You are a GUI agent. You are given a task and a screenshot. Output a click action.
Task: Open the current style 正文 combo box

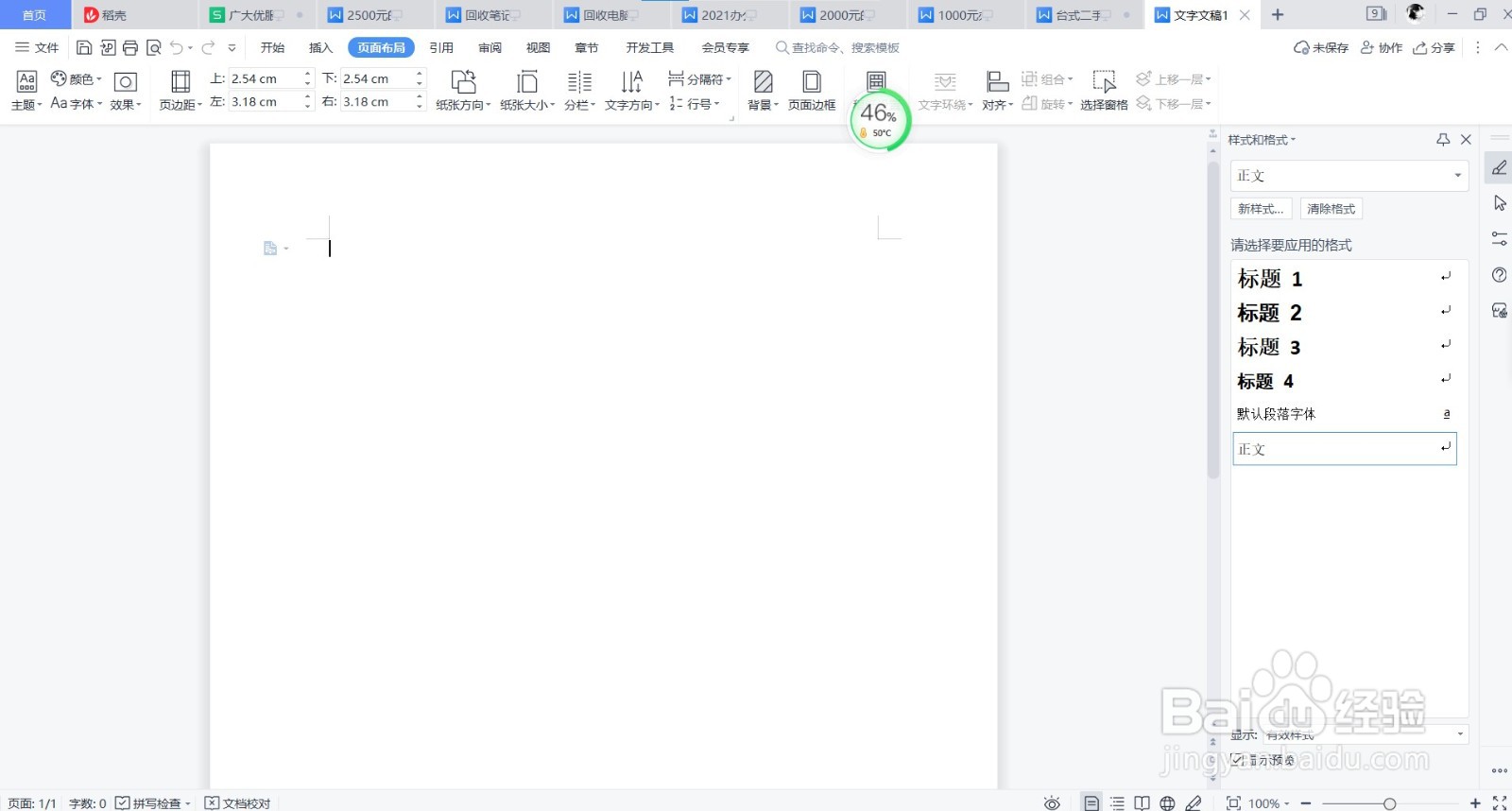[x=1349, y=176]
